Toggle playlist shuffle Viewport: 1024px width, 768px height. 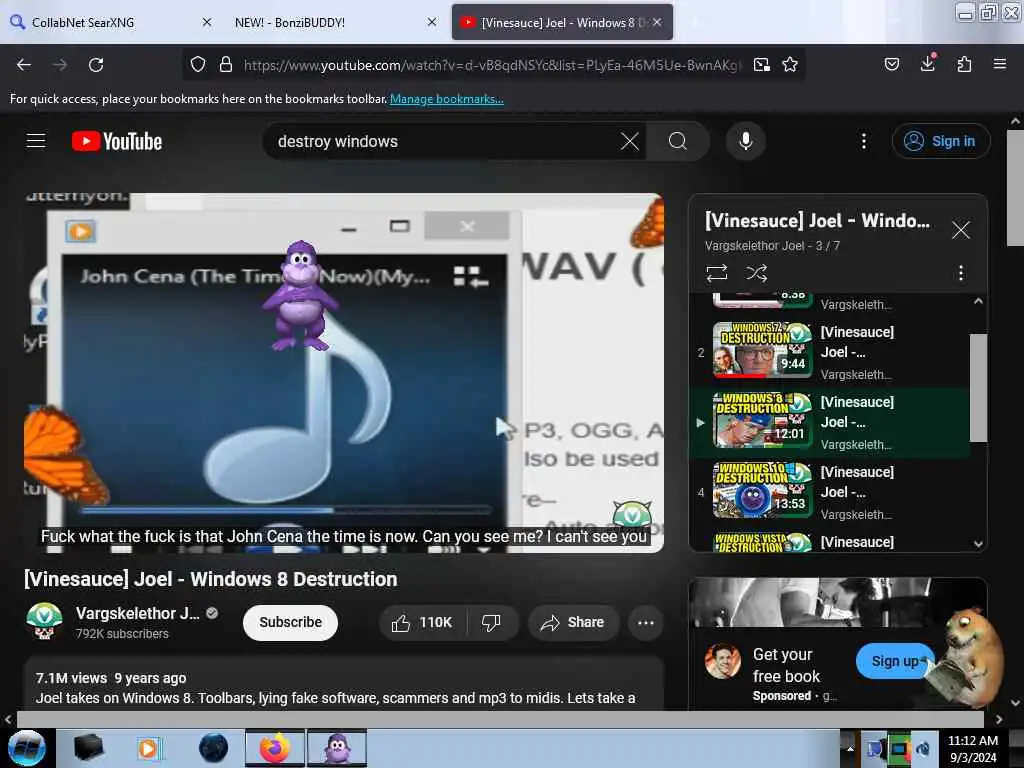(x=756, y=272)
